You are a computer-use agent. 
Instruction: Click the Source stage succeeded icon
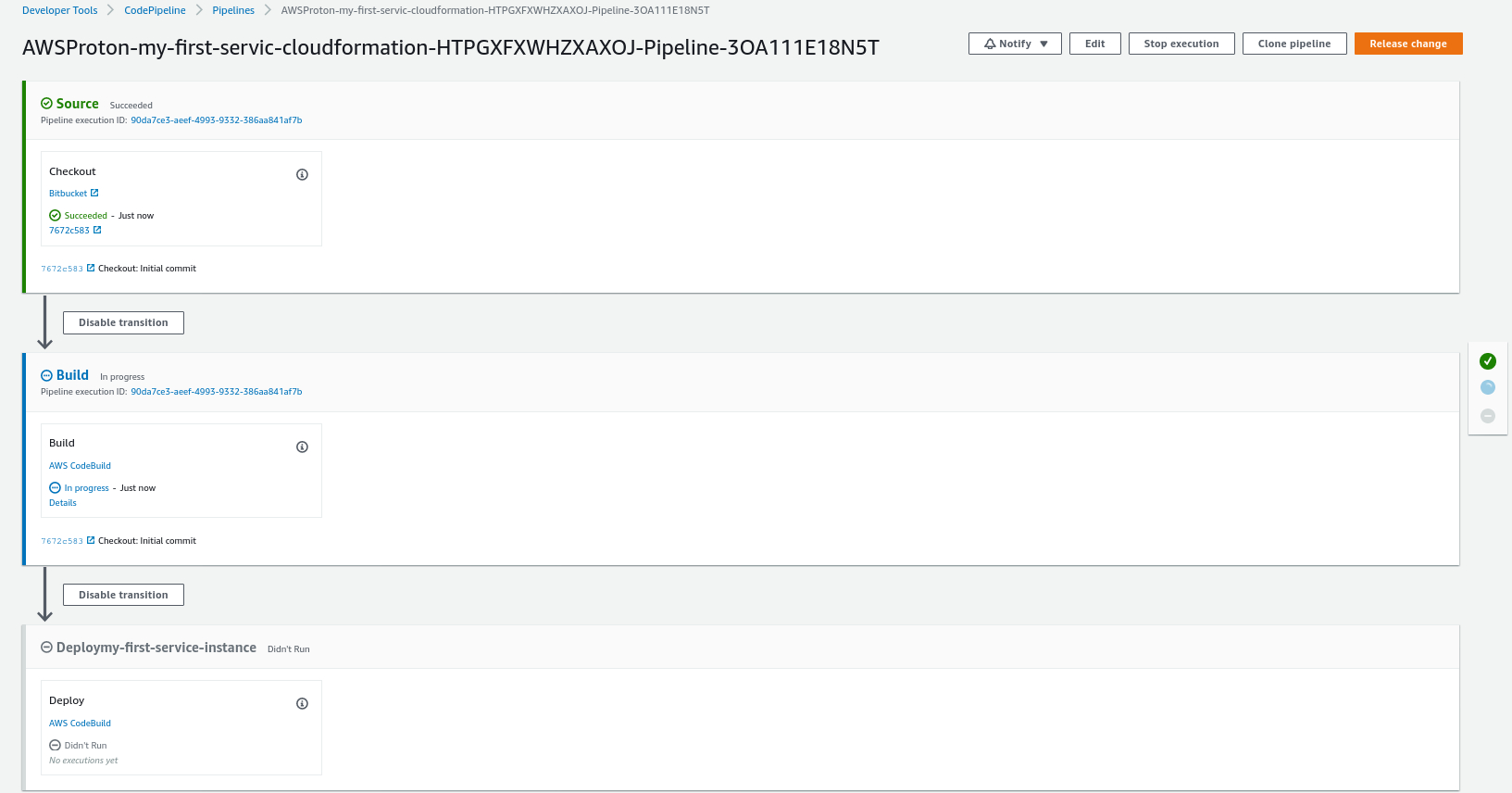pyautogui.click(x=46, y=104)
